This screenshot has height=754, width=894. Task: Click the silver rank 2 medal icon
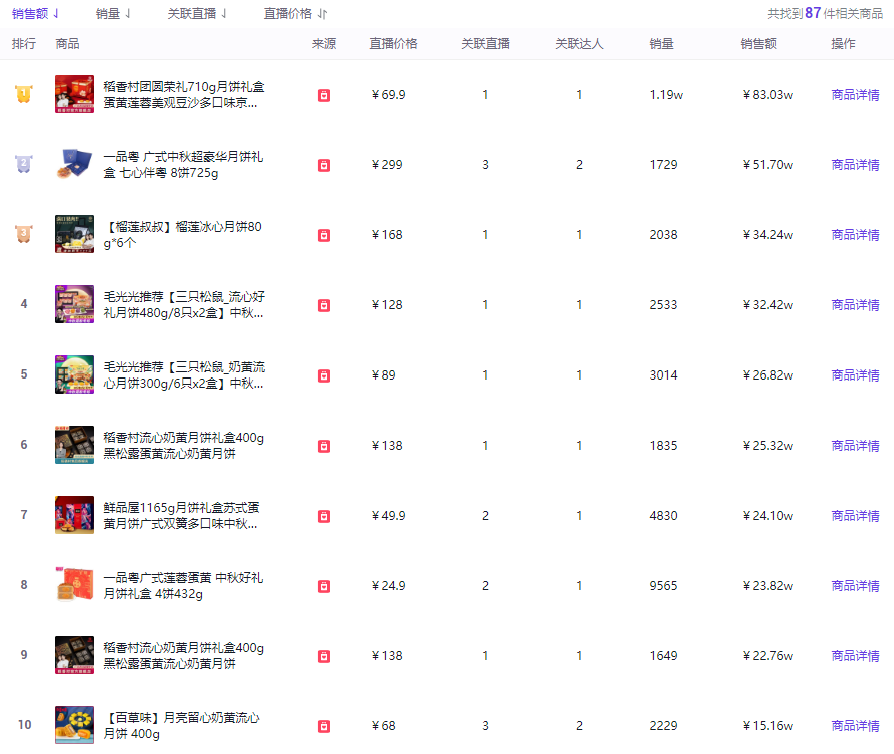[x=24, y=164]
